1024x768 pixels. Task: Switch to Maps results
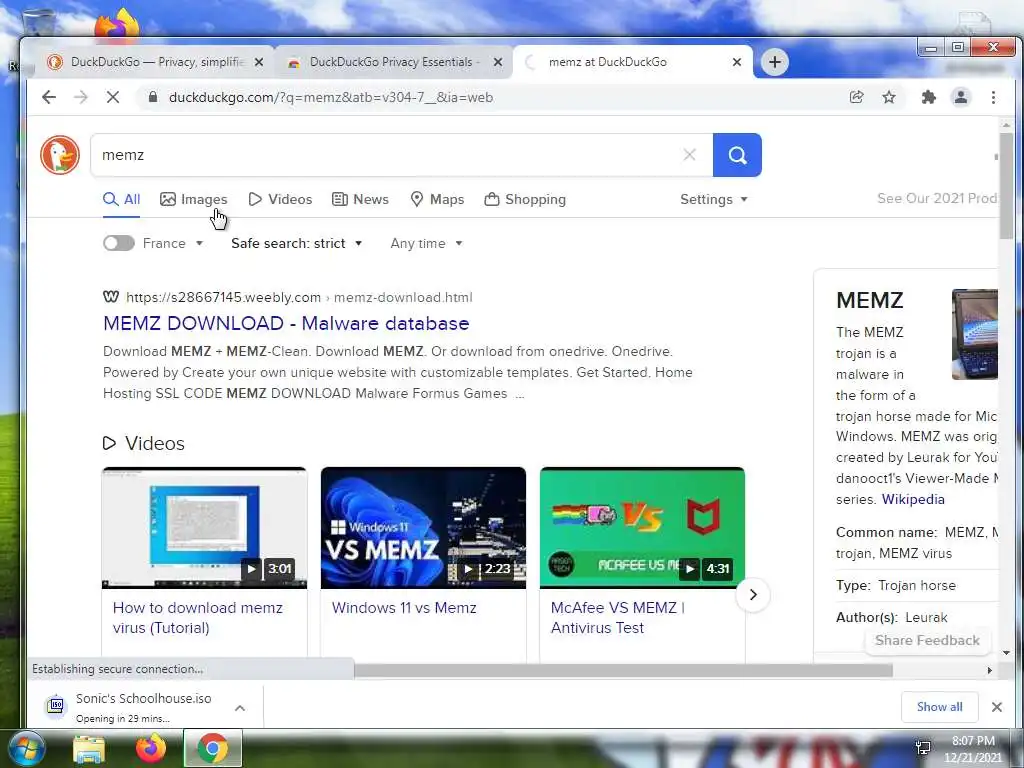click(437, 199)
